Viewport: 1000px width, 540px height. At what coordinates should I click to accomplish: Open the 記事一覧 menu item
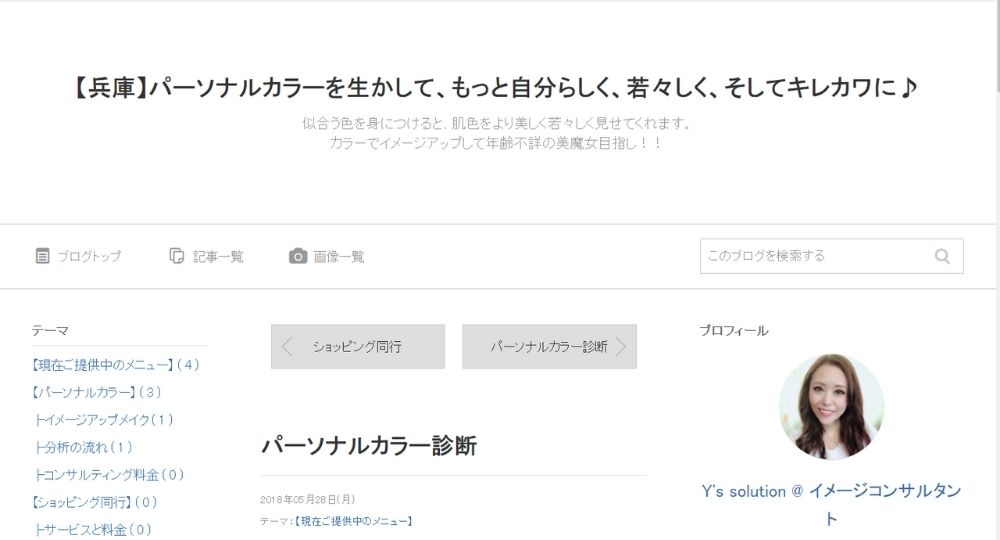(218, 257)
